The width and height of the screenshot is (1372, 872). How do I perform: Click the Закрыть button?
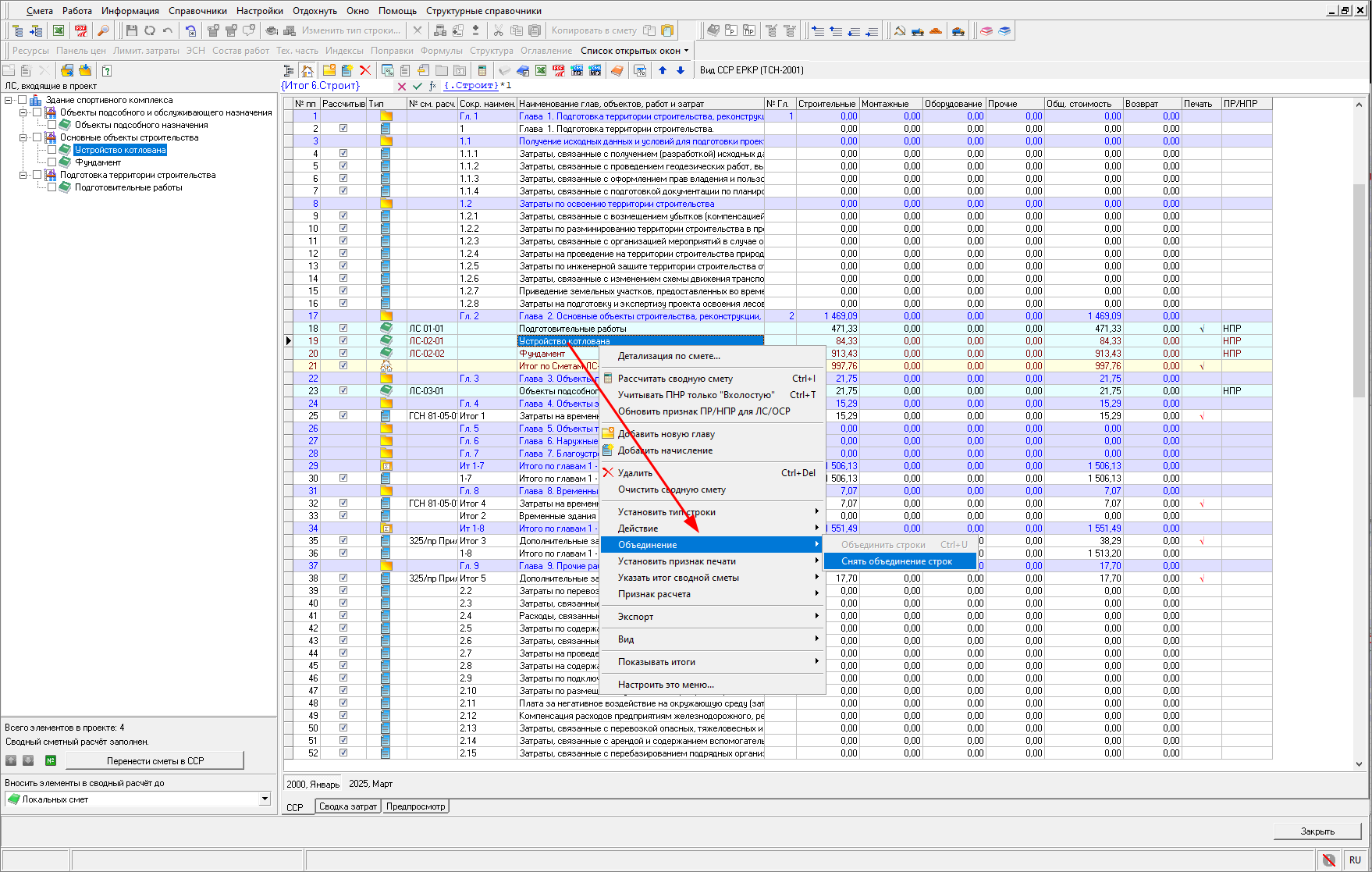click(x=1317, y=831)
